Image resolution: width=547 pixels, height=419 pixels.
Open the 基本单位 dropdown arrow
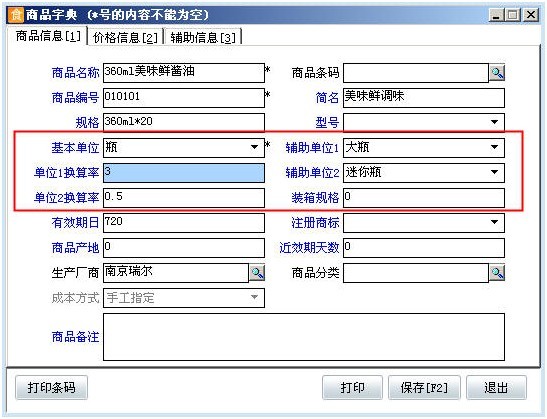click(x=255, y=147)
